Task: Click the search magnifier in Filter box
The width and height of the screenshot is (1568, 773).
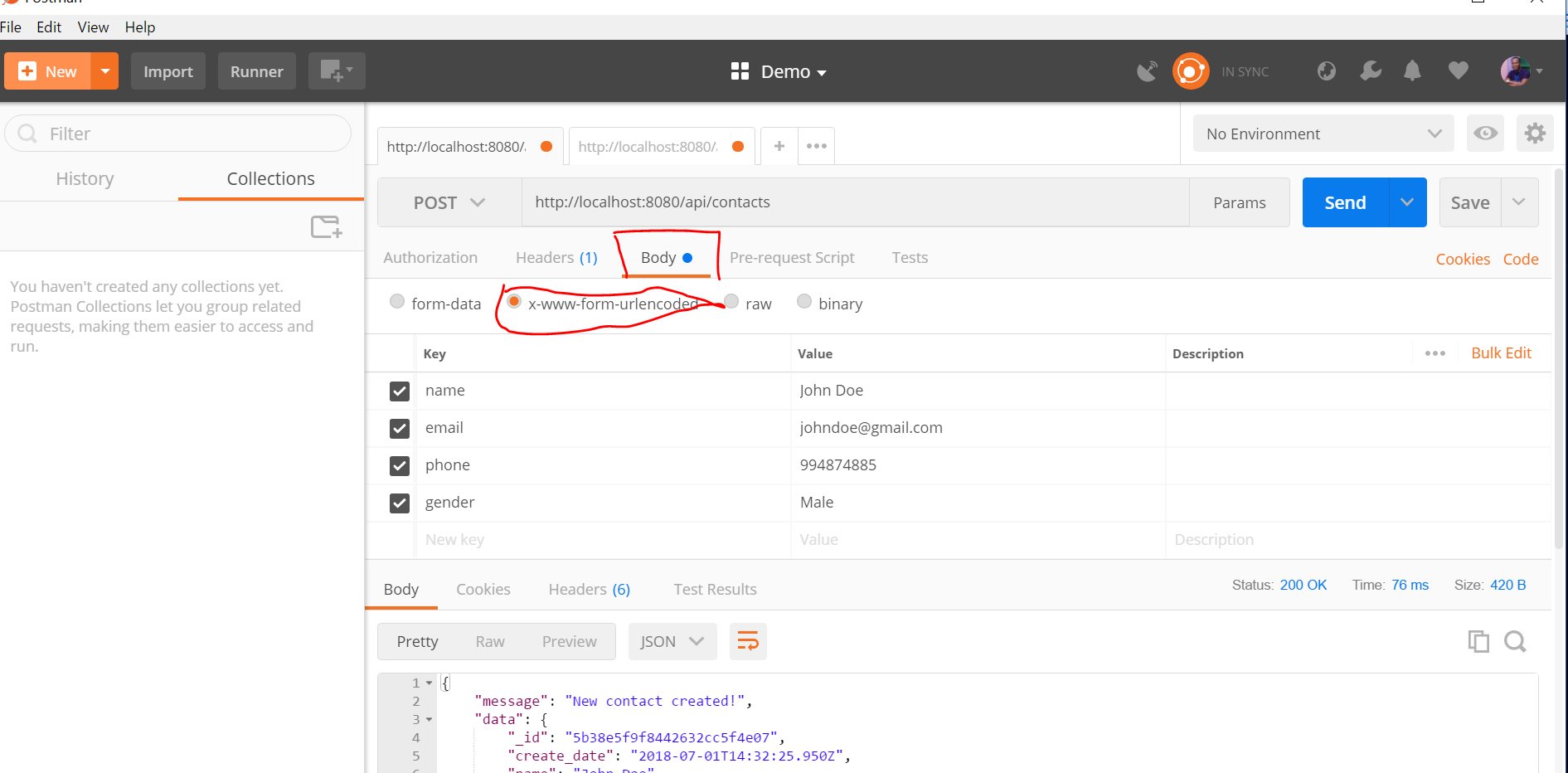Action: [27, 134]
